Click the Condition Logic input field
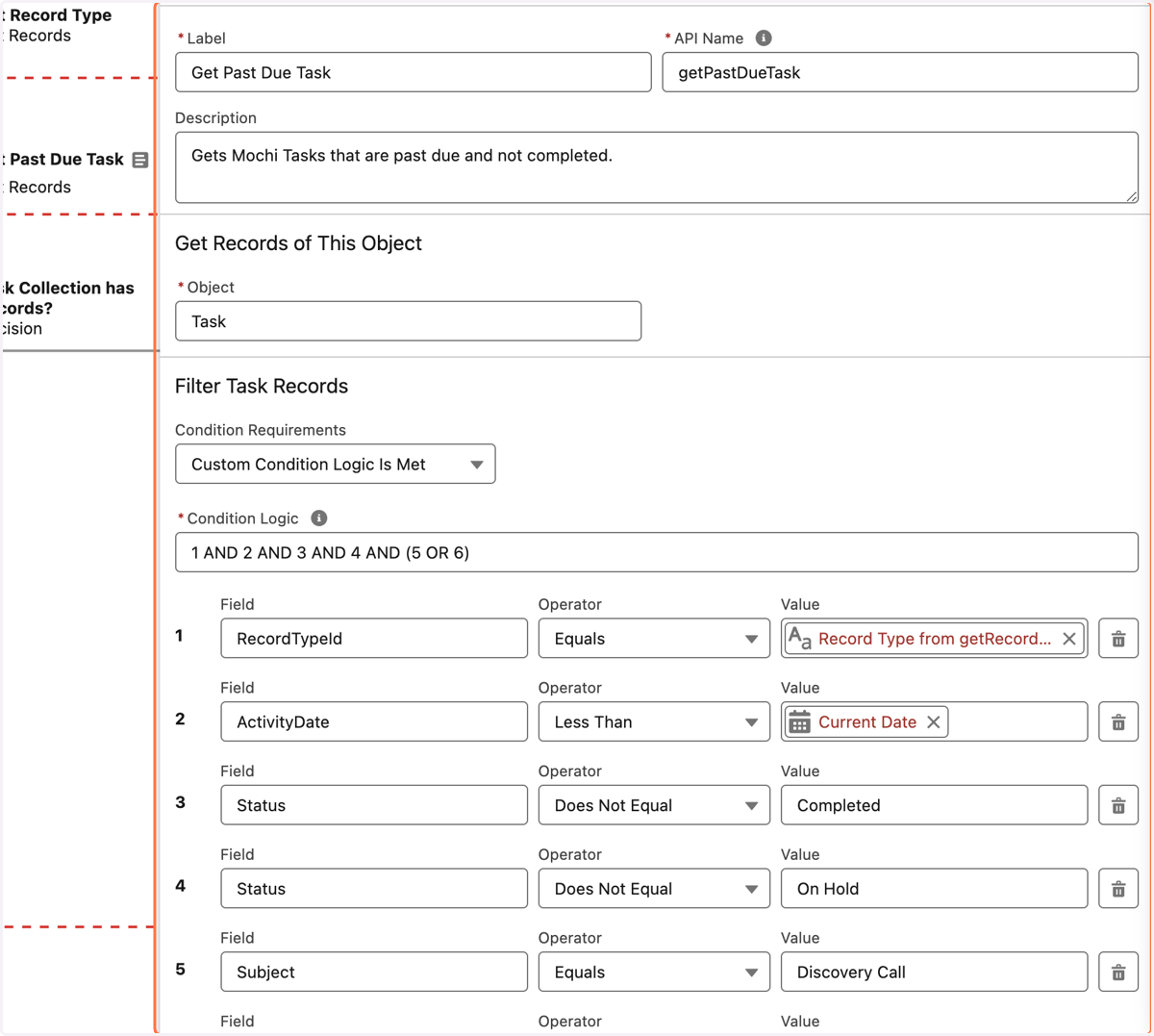This screenshot has height=1036, width=1154. (x=657, y=552)
